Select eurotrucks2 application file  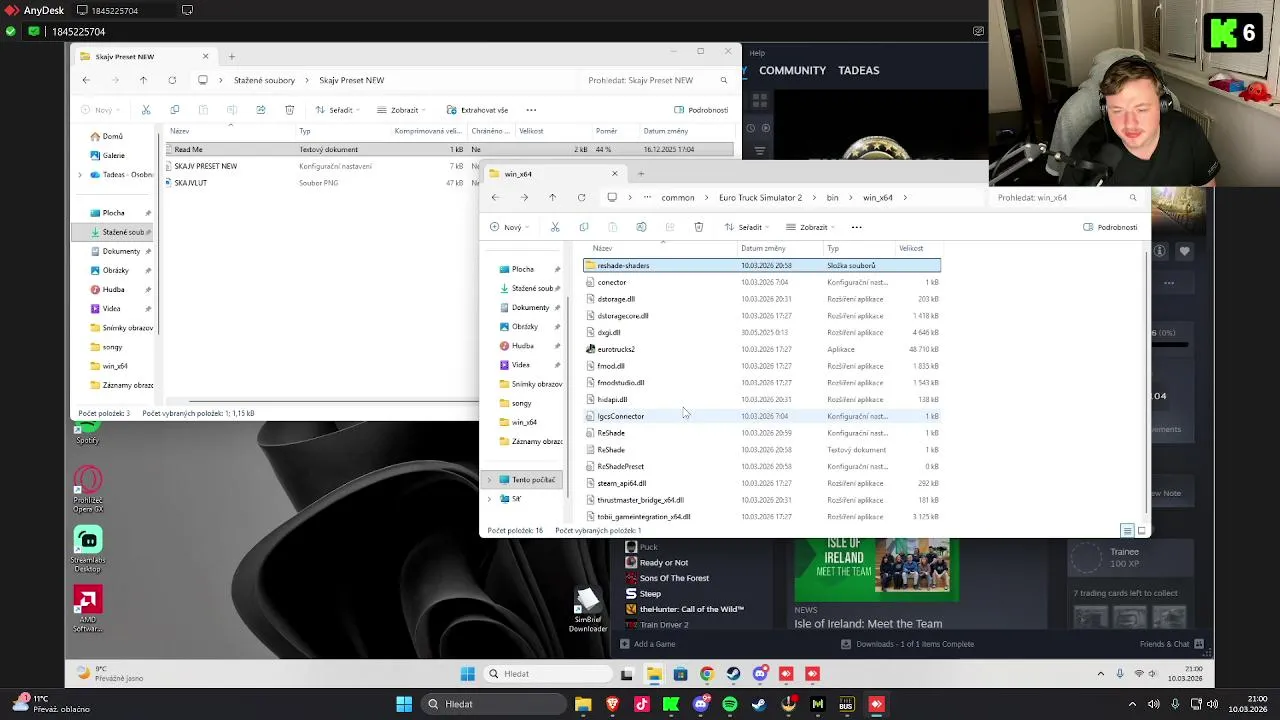click(762, 349)
